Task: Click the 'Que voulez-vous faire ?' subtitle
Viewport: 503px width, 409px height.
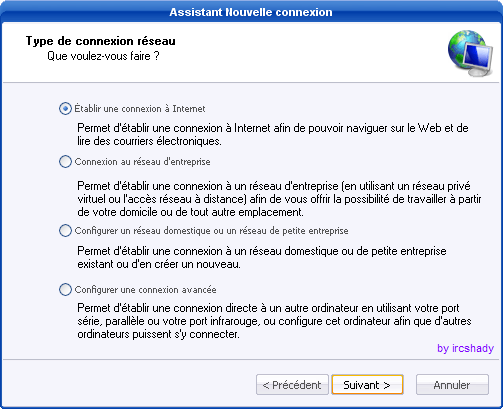Action: [103, 56]
